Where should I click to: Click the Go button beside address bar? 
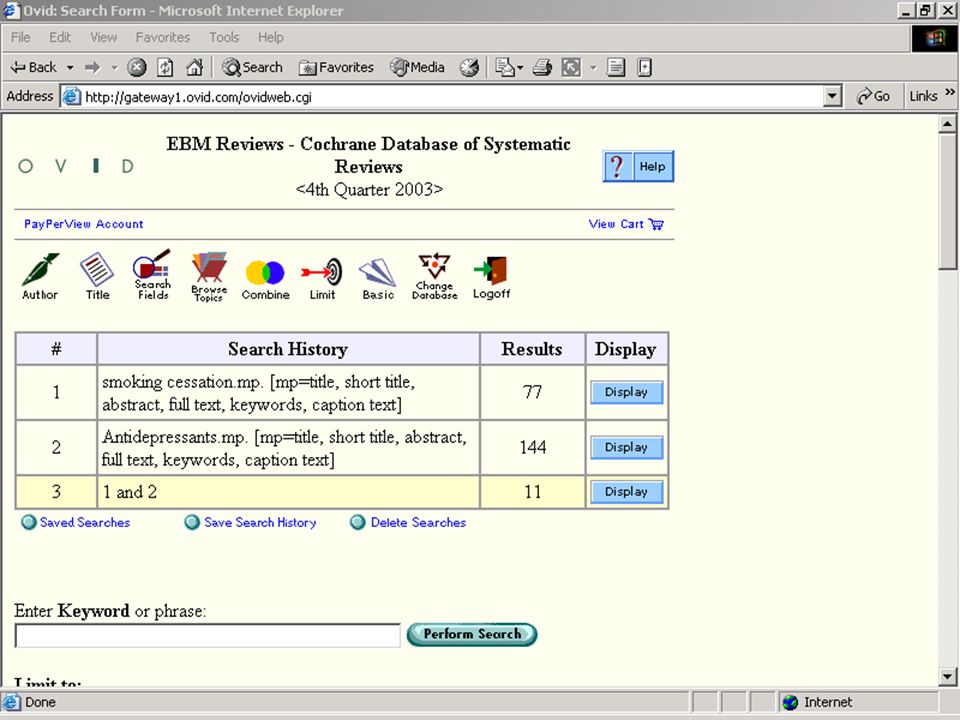(x=873, y=96)
